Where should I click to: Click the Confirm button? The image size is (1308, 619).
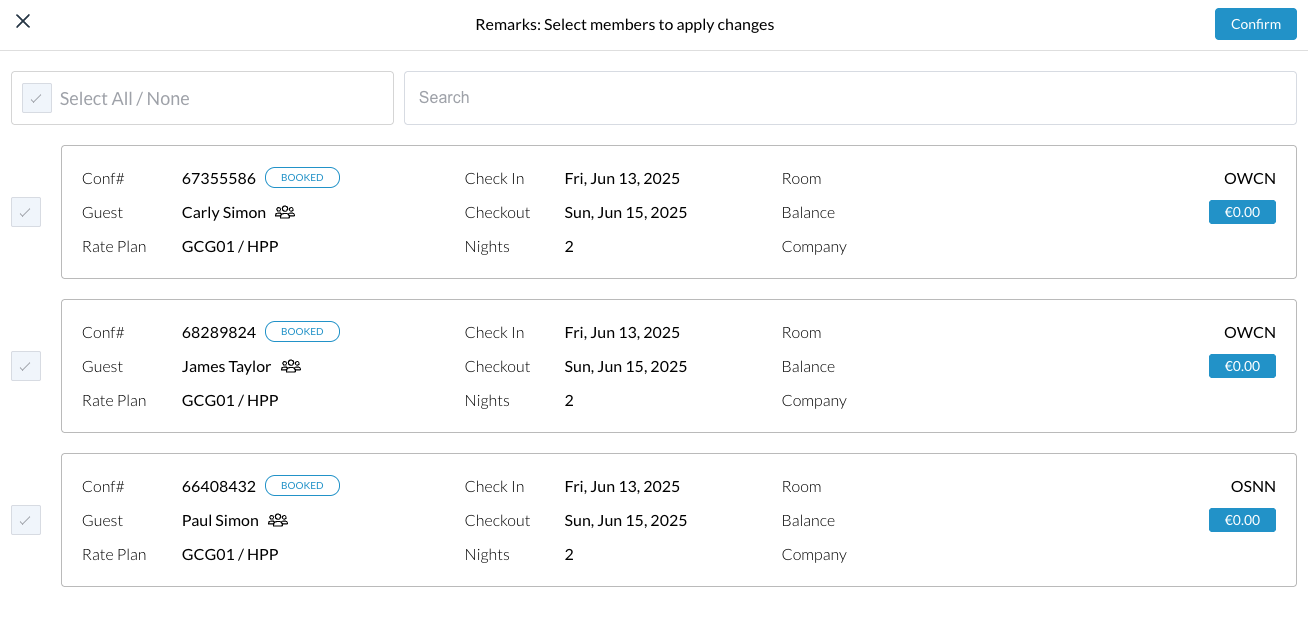coord(1255,23)
